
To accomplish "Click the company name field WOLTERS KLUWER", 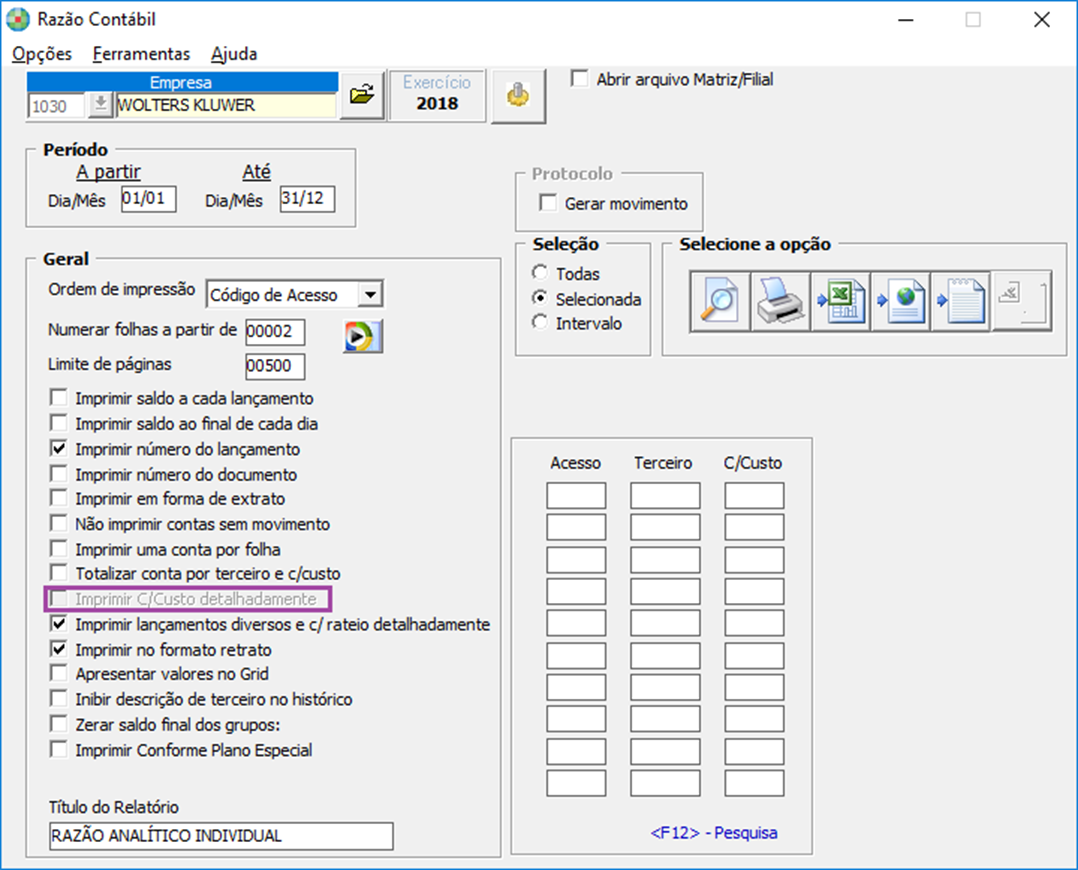I will (x=226, y=105).
